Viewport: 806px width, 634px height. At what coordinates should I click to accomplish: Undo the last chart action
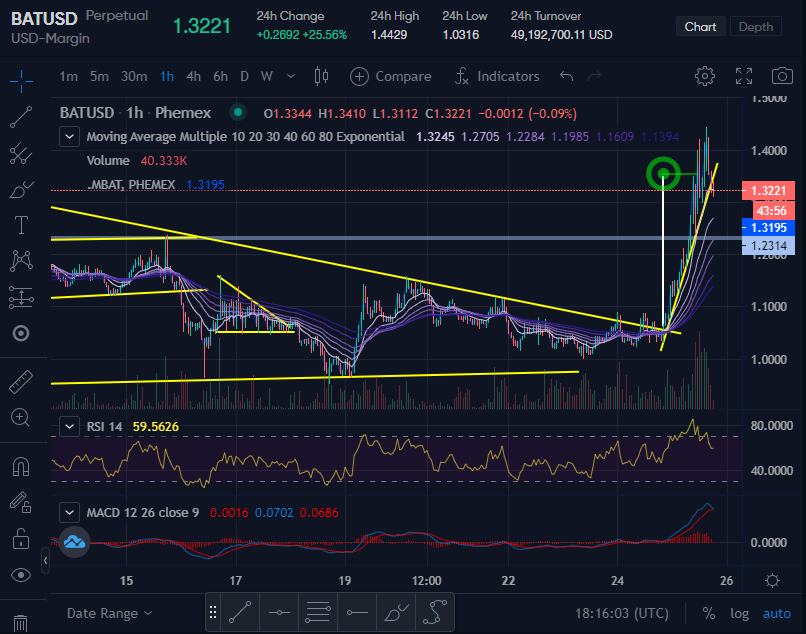(566, 76)
